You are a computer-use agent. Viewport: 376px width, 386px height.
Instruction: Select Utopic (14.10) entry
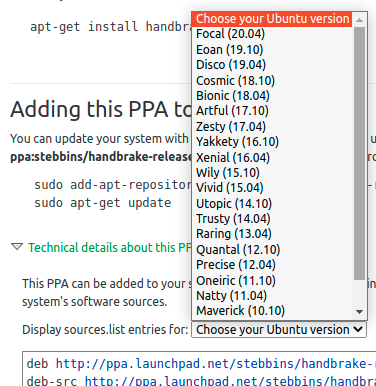point(272,203)
